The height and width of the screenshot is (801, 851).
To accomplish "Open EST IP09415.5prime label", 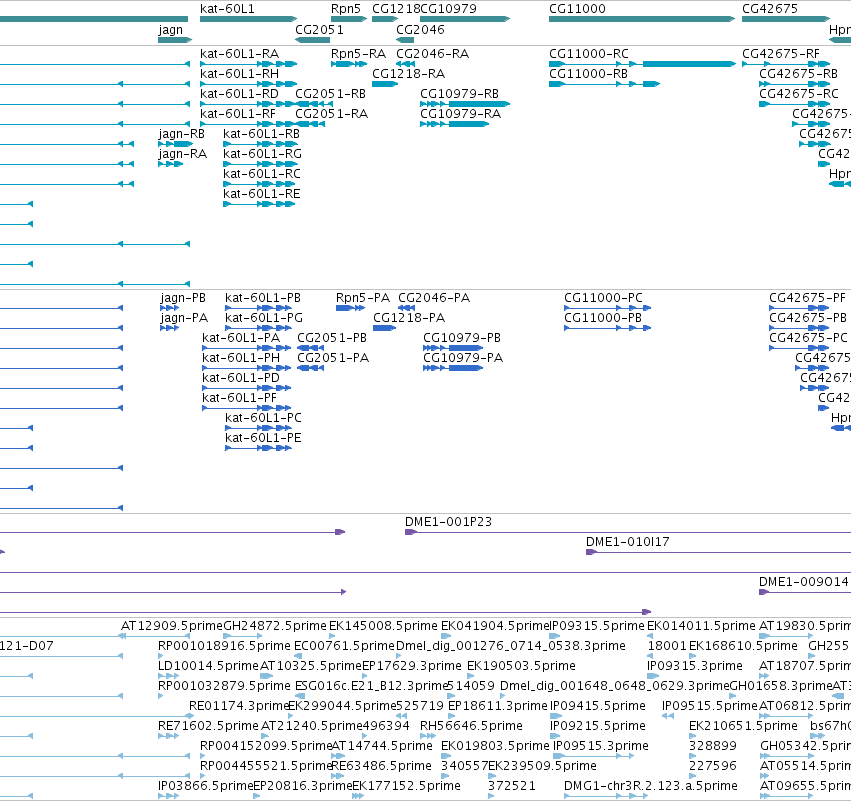I will tap(598, 706).
